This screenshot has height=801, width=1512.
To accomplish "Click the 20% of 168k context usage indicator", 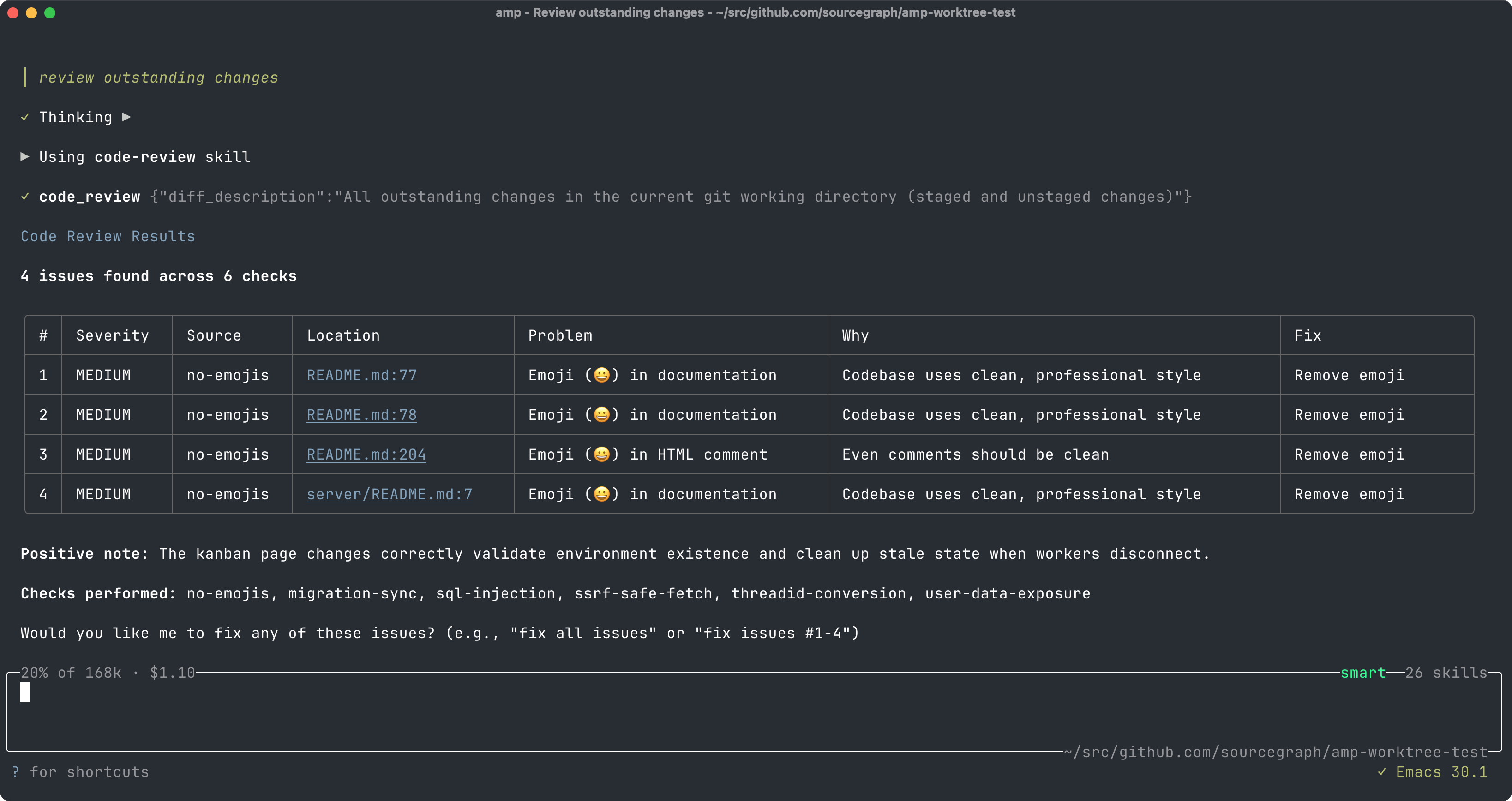I will click(71, 673).
